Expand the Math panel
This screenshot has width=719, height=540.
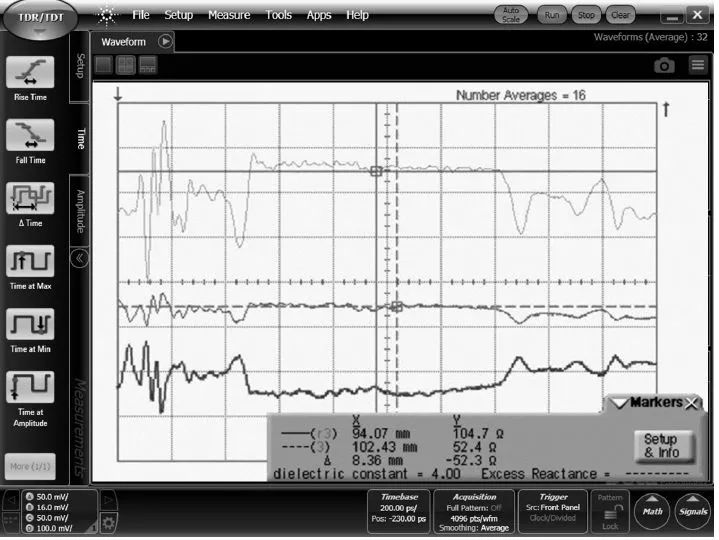click(x=653, y=511)
